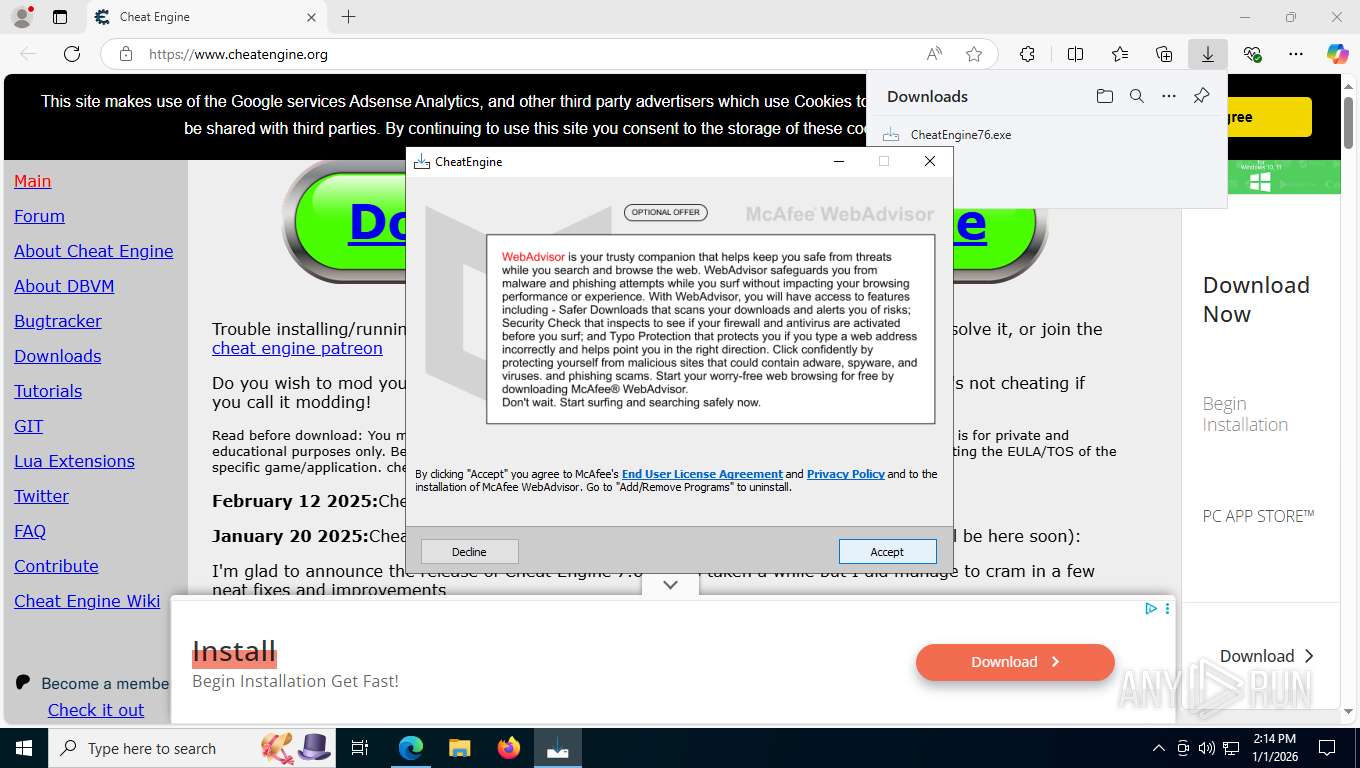Click orange Download button in ad

[x=1015, y=662]
